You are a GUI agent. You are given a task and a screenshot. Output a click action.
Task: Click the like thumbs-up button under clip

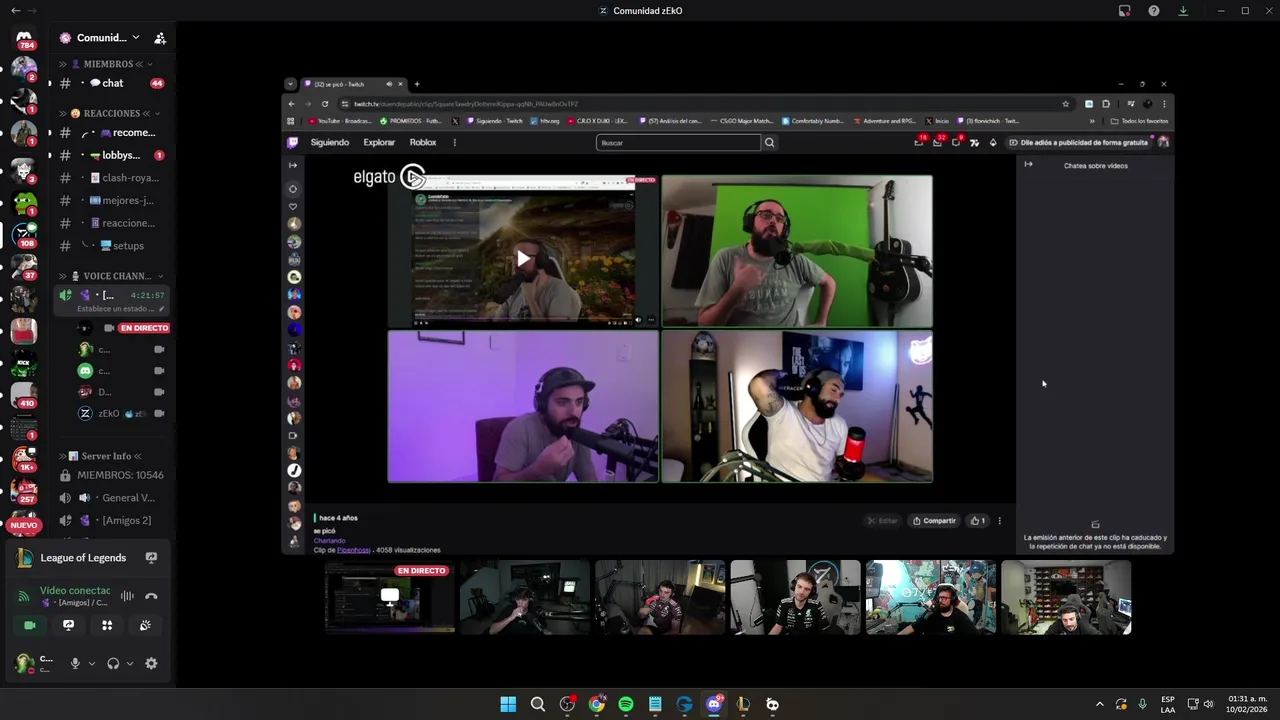(978, 521)
